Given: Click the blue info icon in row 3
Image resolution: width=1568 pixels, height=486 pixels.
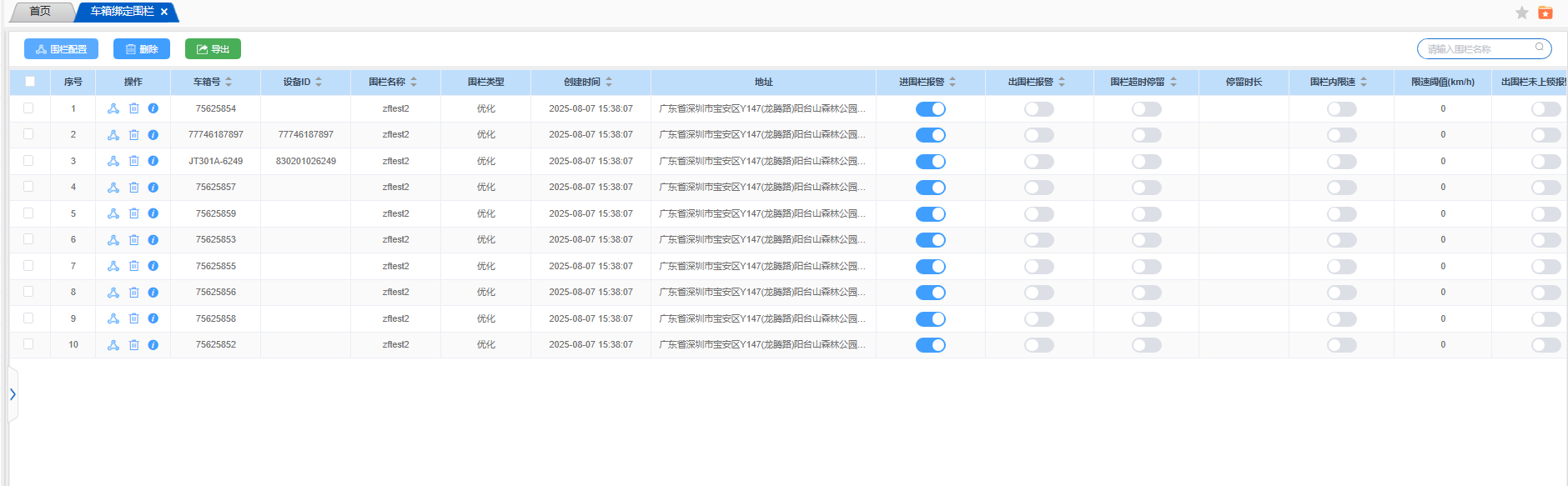Looking at the screenshot, I should coord(153,161).
